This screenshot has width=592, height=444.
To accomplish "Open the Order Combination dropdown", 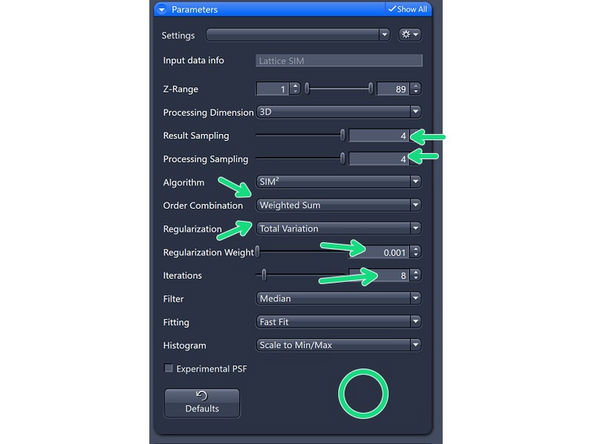I will [339, 205].
